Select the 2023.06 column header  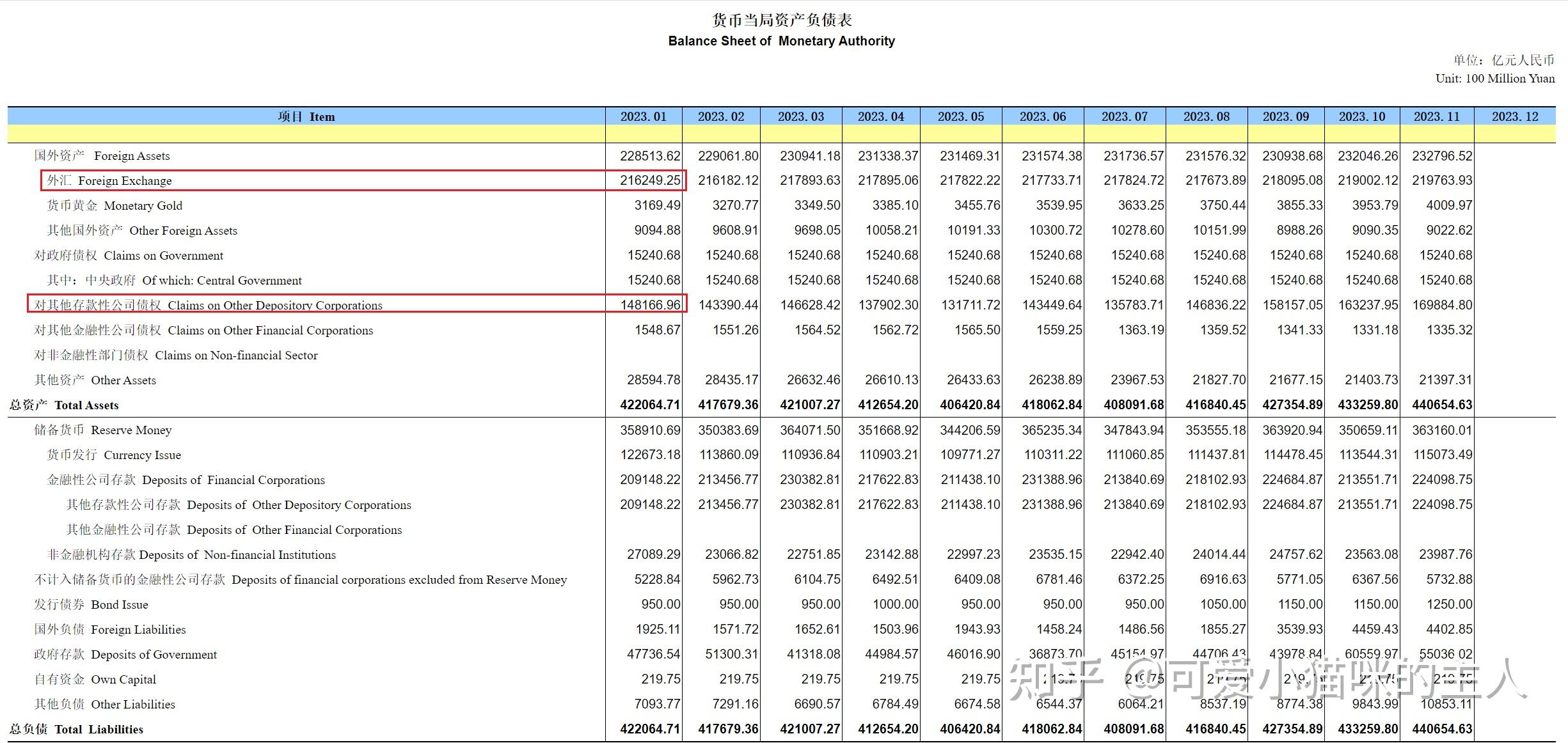(1043, 116)
